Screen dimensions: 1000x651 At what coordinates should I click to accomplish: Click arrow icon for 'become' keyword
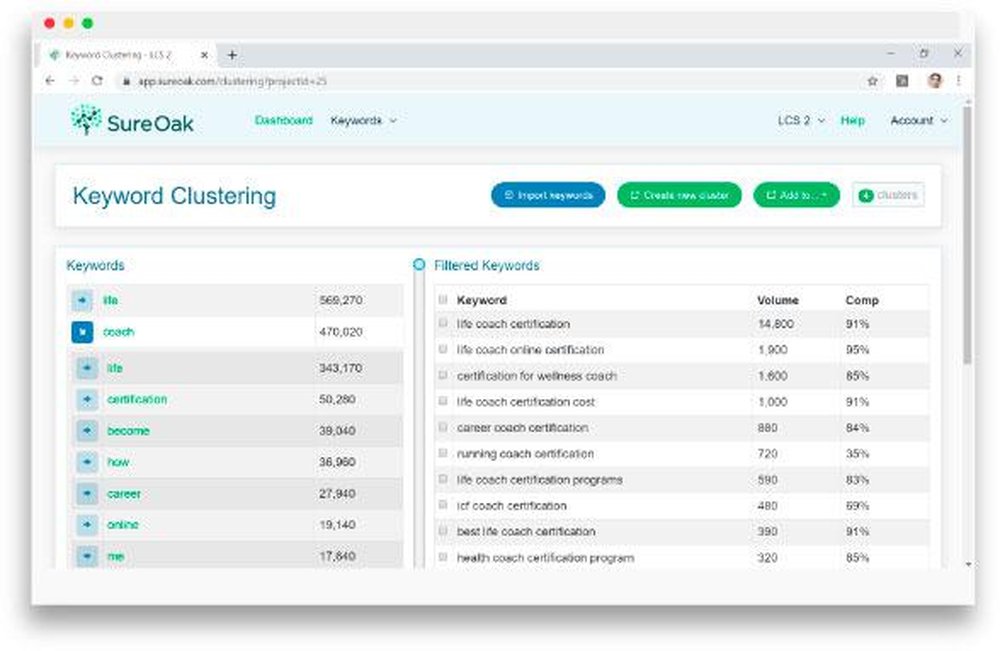[87, 430]
